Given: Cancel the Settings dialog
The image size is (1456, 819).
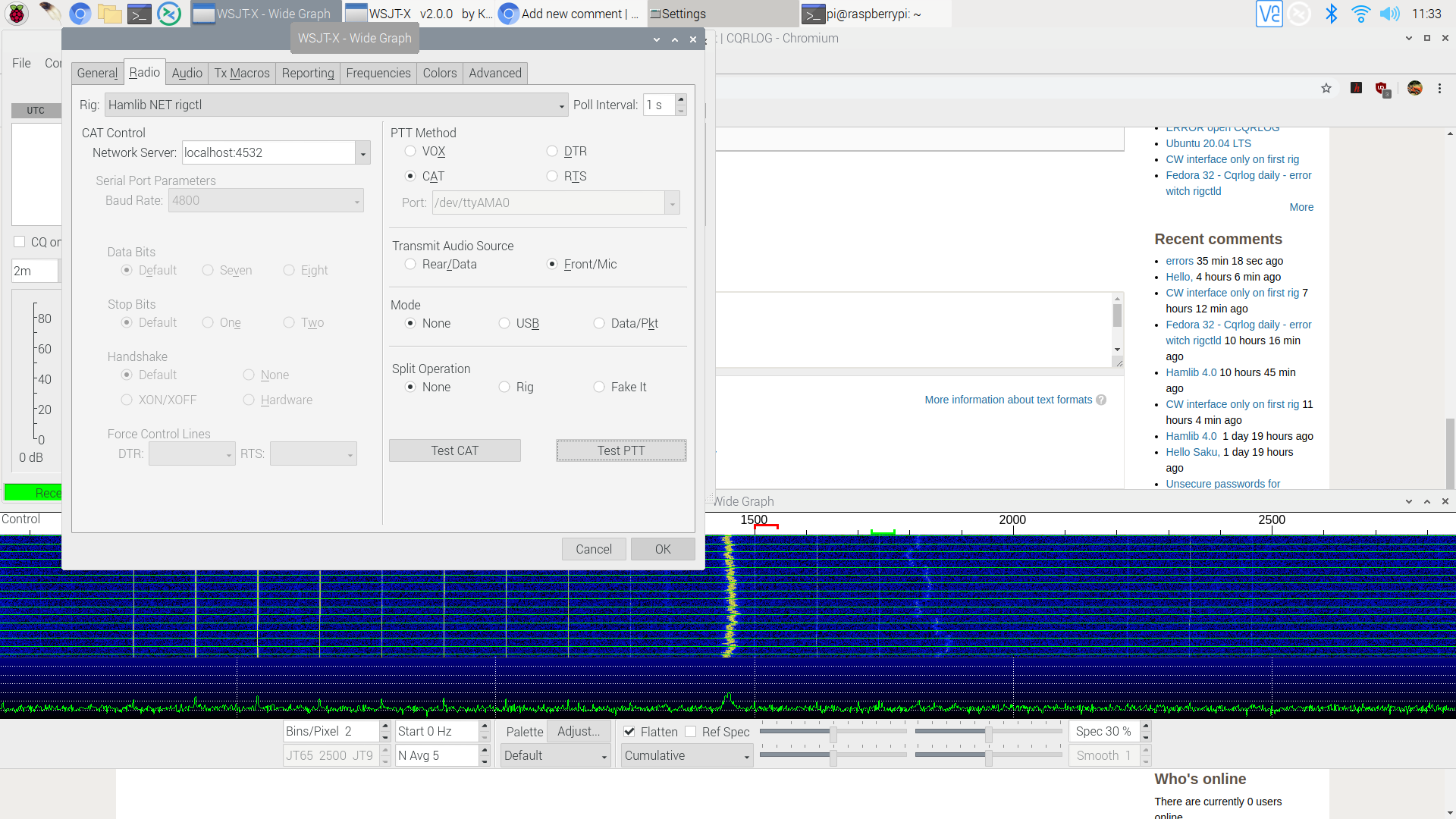Looking at the screenshot, I should coord(594,549).
